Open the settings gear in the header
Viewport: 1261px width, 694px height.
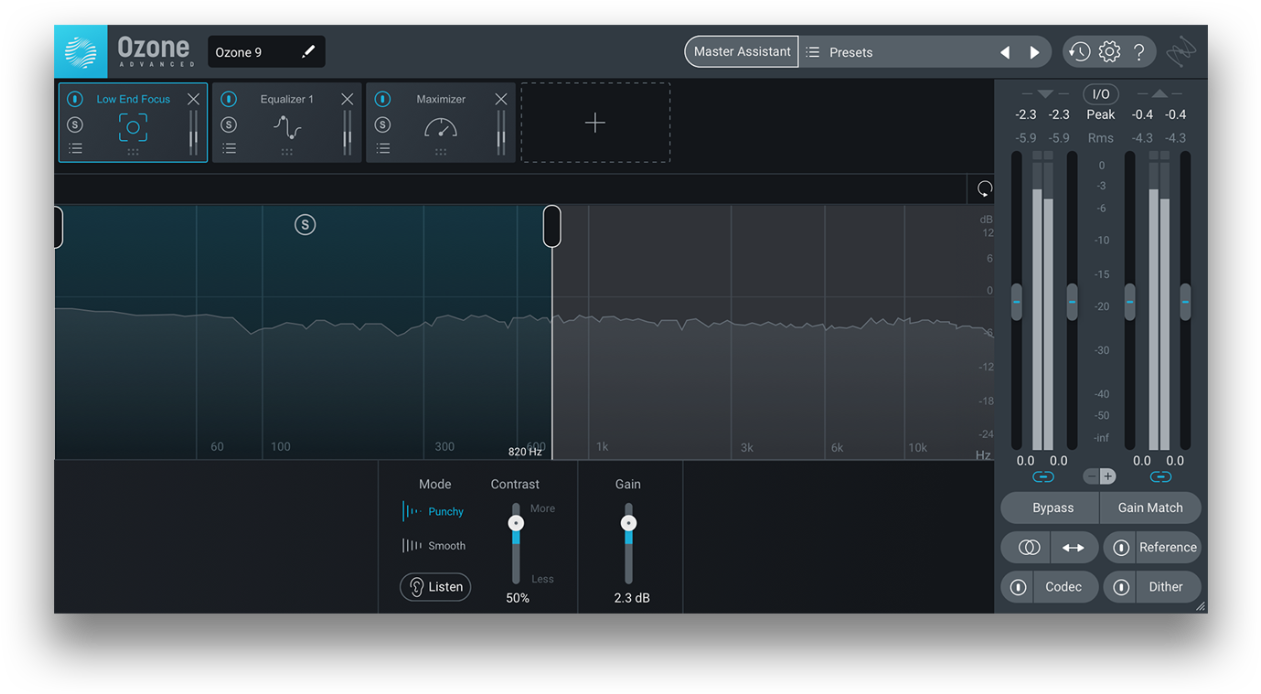[1109, 52]
